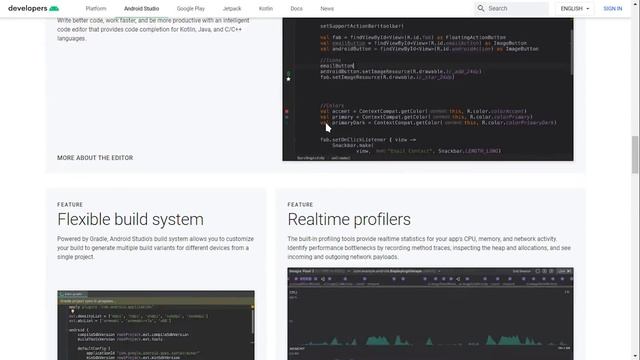Open the Platform menu item
This screenshot has width=640, height=360.
click(96, 9)
